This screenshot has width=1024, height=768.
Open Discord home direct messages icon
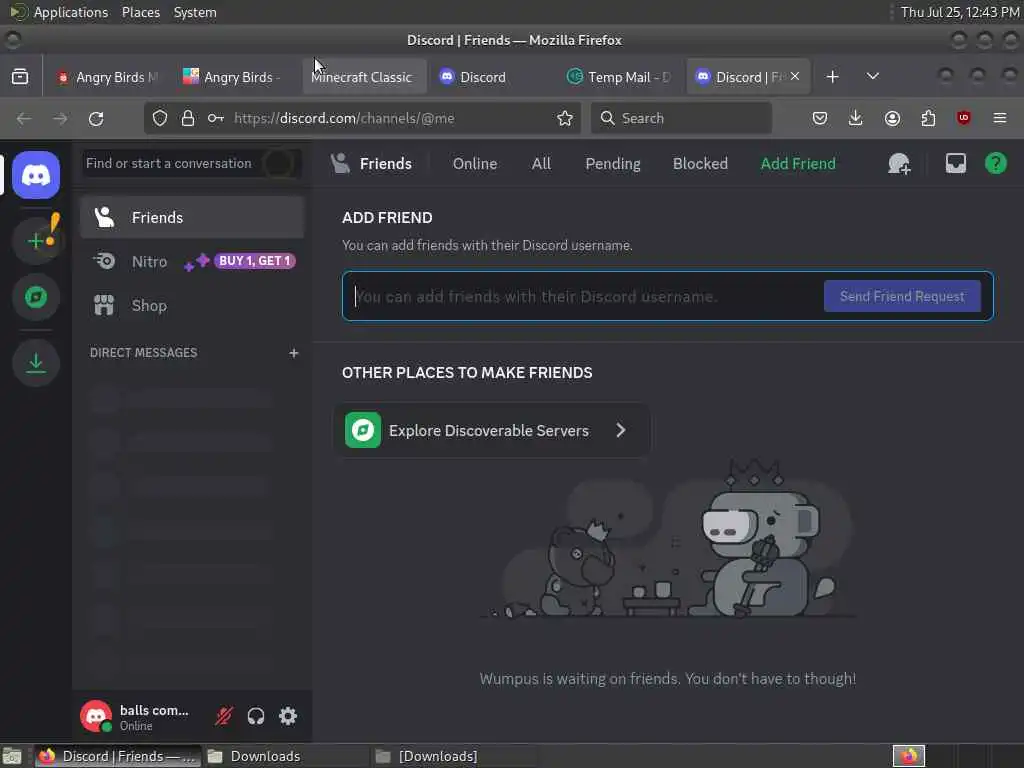[x=36, y=175]
